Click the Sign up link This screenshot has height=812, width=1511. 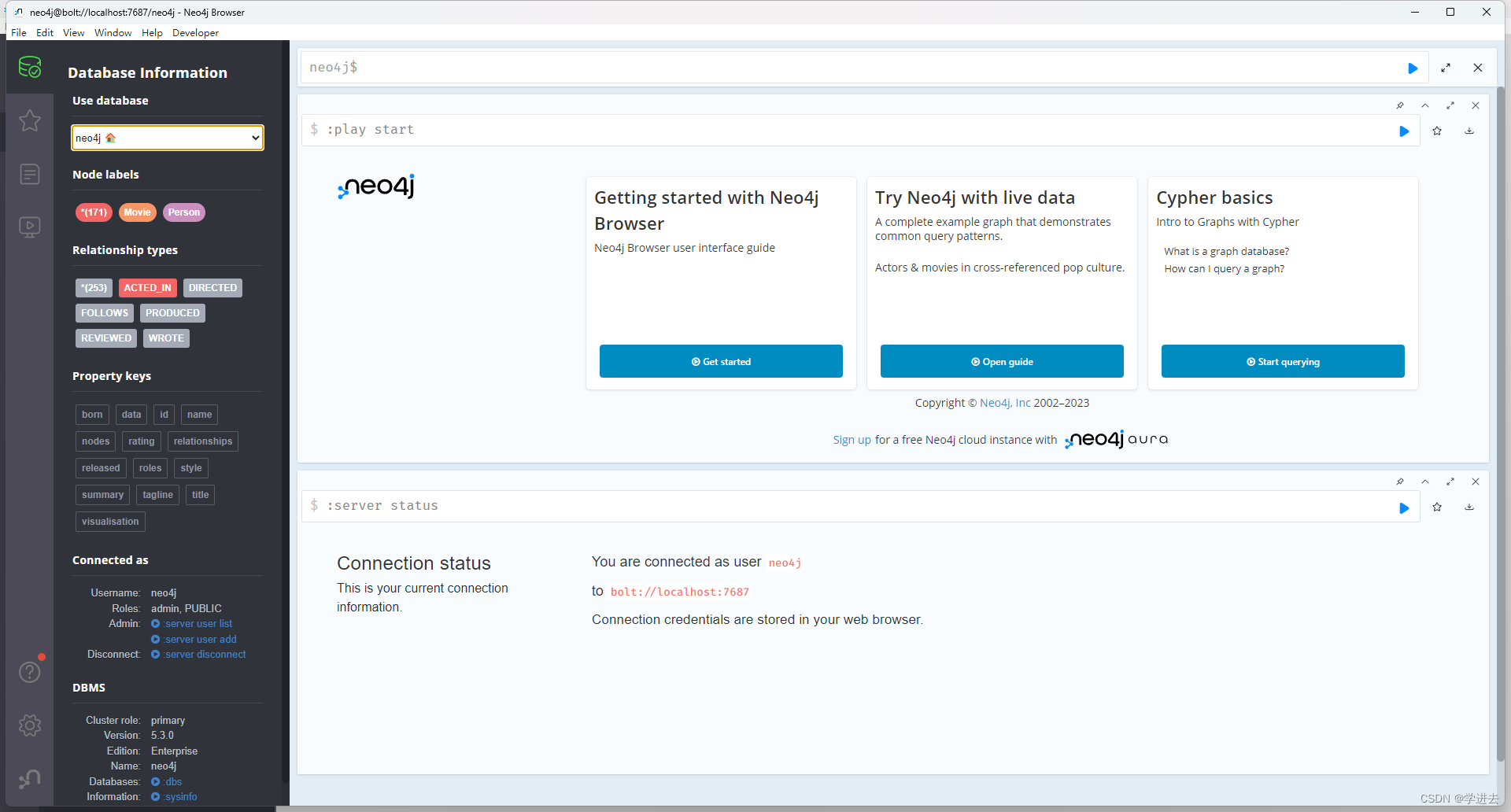[x=852, y=440]
